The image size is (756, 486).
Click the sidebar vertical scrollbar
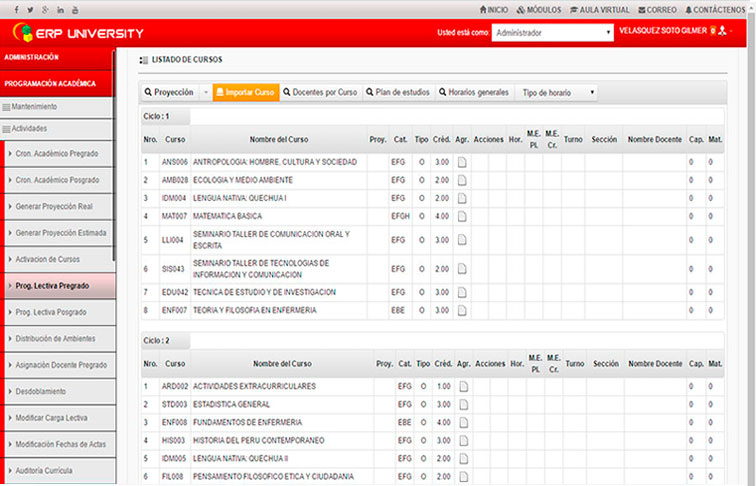coord(114,154)
